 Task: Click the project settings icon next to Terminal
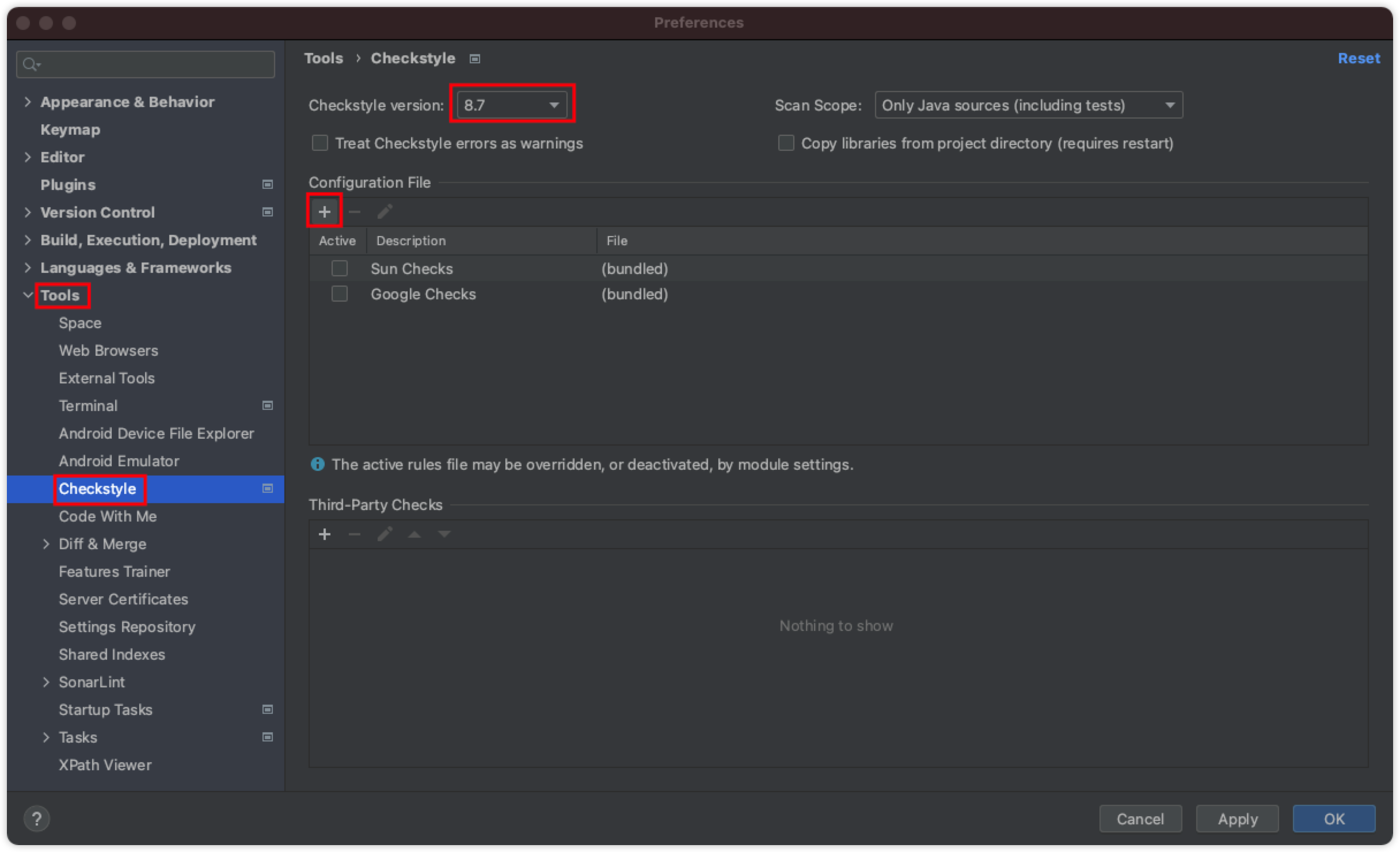(x=268, y=405)
